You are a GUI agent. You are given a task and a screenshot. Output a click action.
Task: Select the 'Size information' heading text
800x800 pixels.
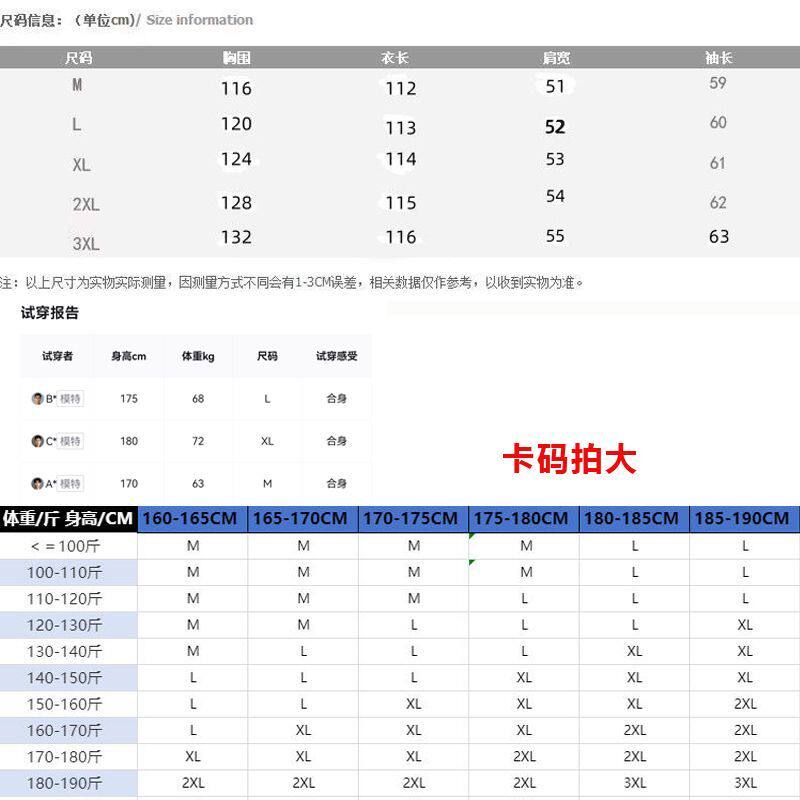[x=199, y=20]
